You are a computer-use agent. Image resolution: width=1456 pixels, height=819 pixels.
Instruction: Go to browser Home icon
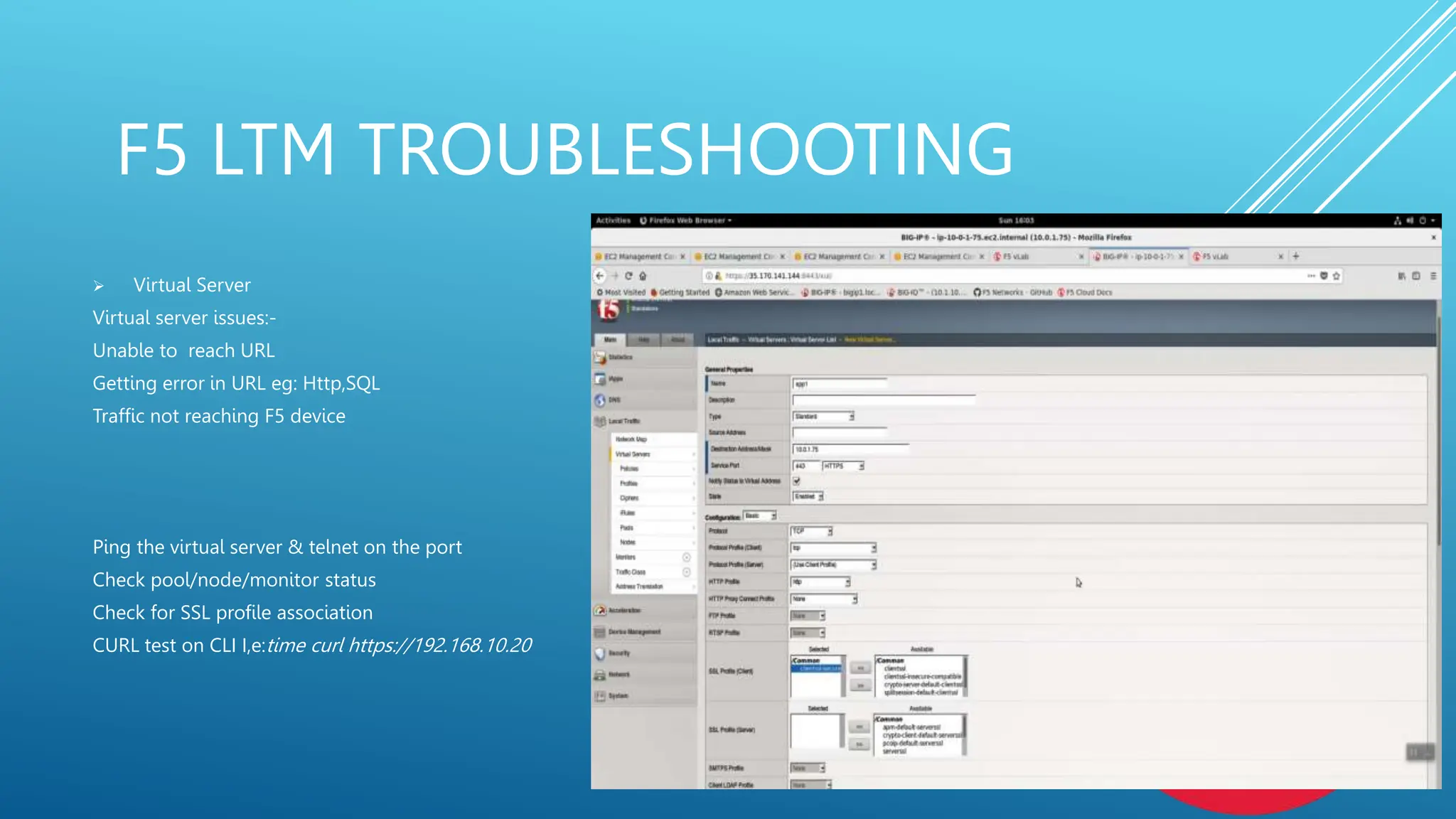coord(643,276)
